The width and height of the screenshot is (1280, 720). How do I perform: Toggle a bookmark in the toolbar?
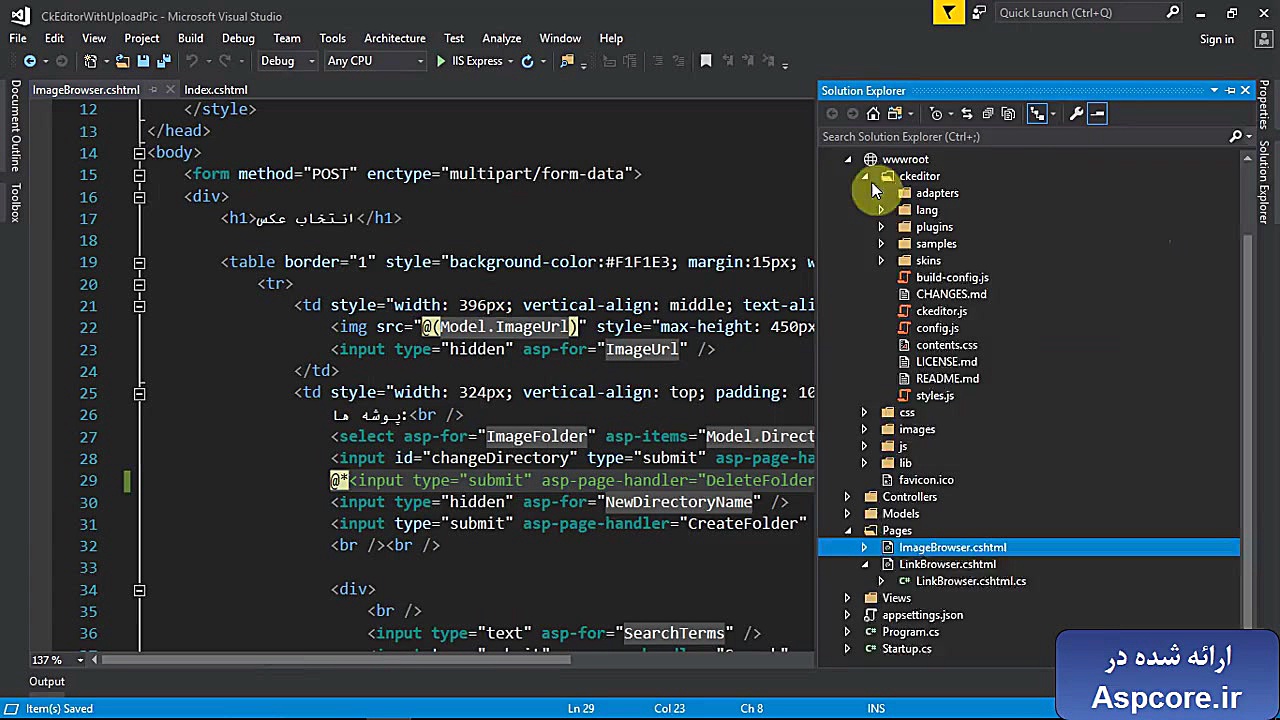pyautogui.click(x=706, y=61)
